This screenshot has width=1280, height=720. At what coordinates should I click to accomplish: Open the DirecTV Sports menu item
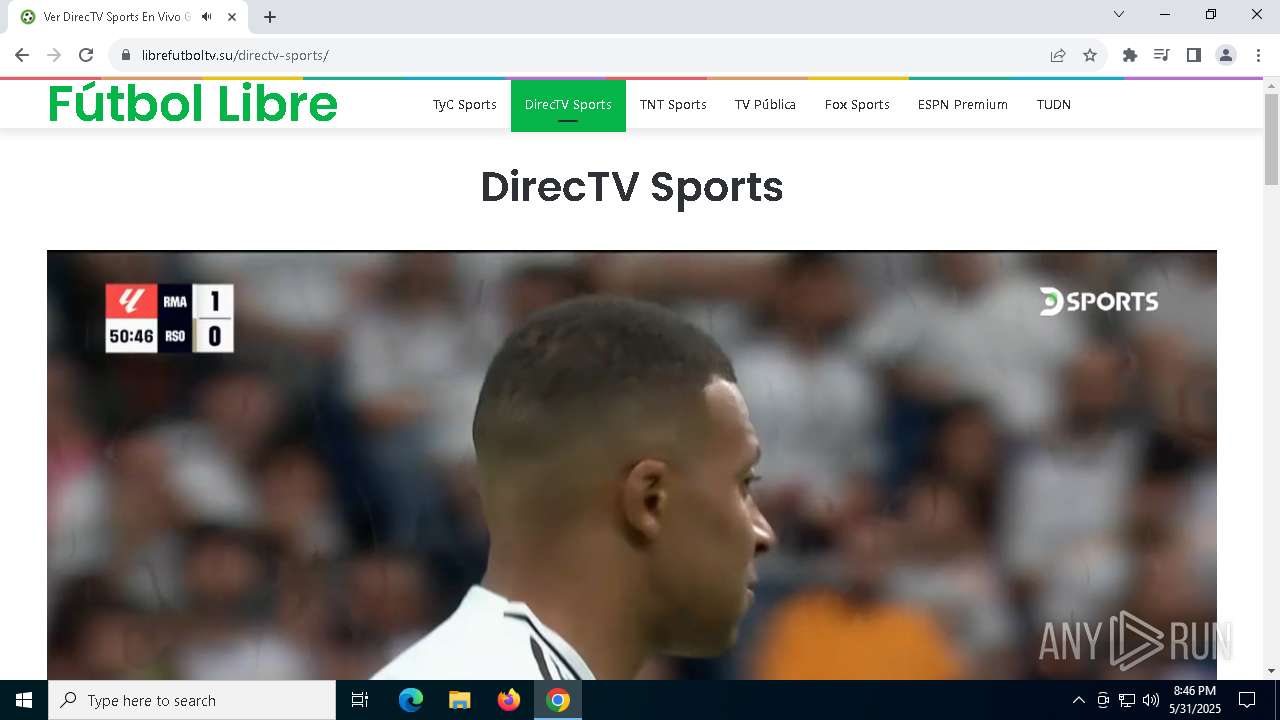[x=568, y=105]
